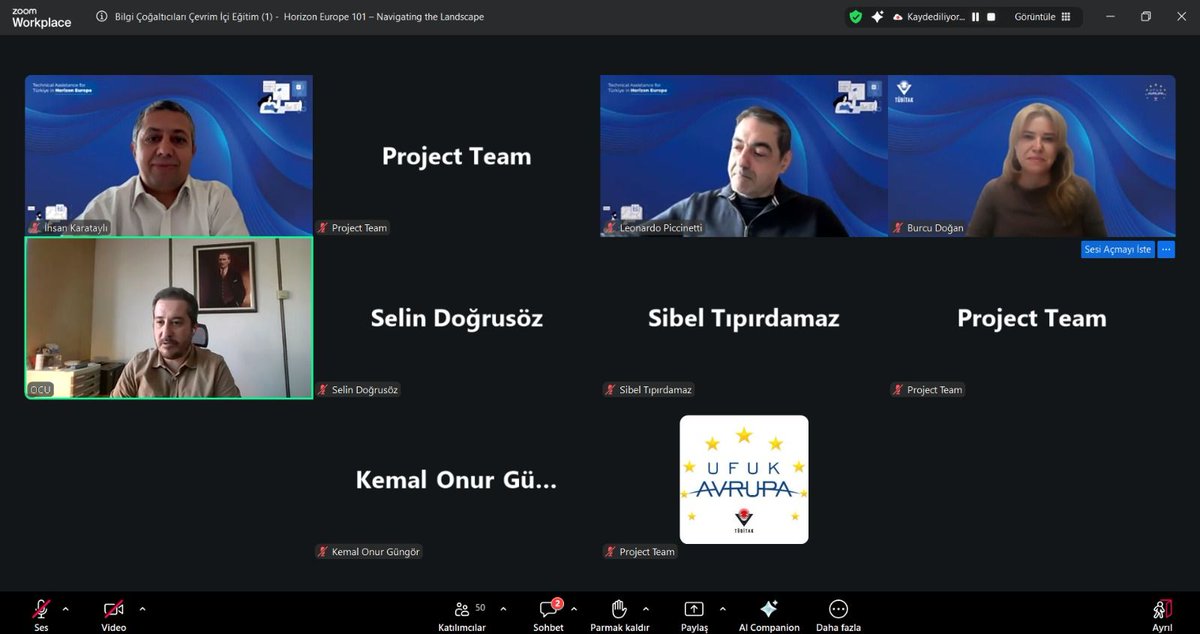The image size is (1200, 634).
Task: Click the Kaydediliyor recording indicator
Action: point(929,17)
